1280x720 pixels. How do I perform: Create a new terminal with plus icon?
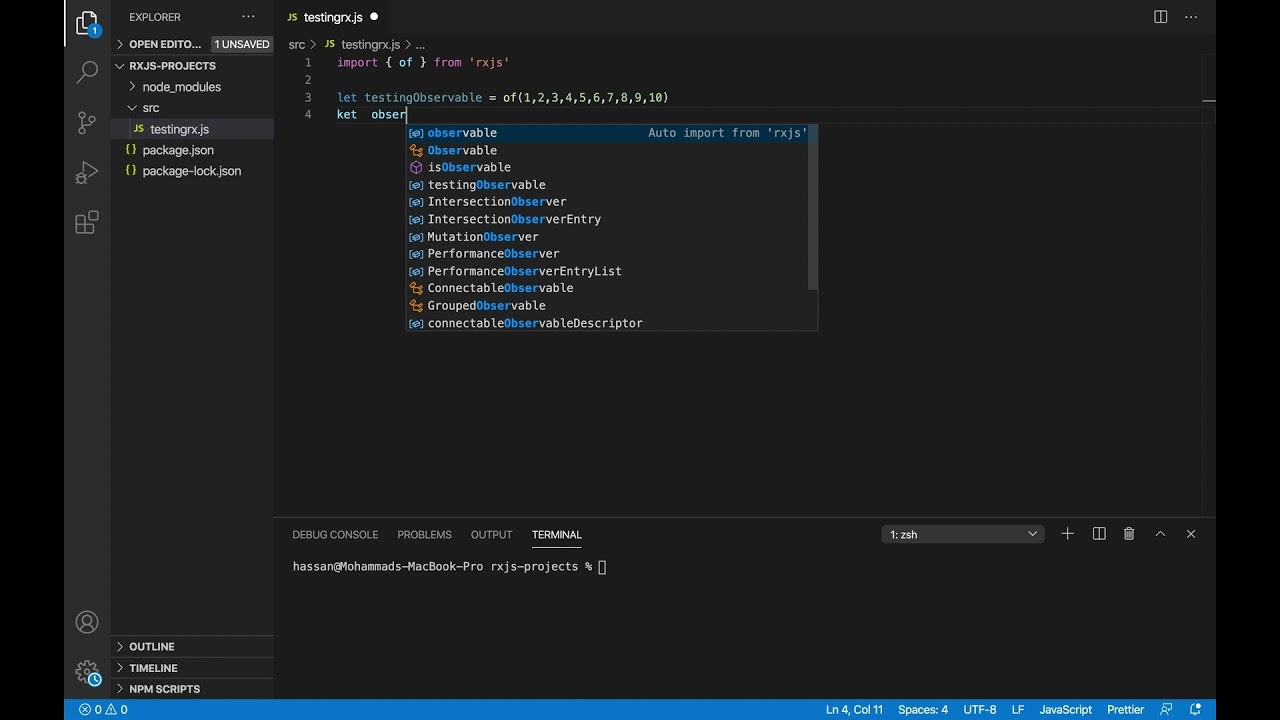pyautogui.click(x=1067, y=534)
